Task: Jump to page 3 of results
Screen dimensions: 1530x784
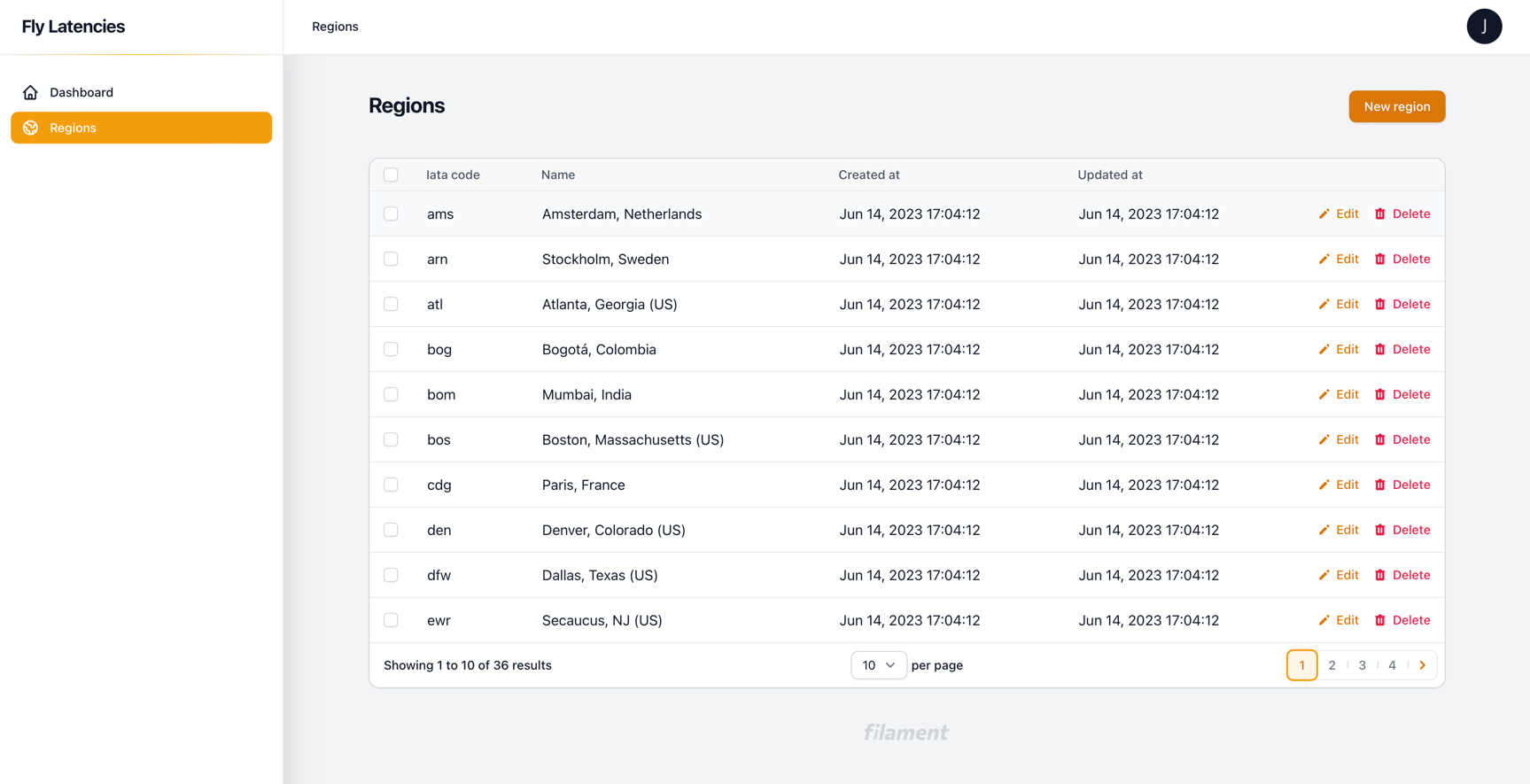Action: tap(1362, 665)
